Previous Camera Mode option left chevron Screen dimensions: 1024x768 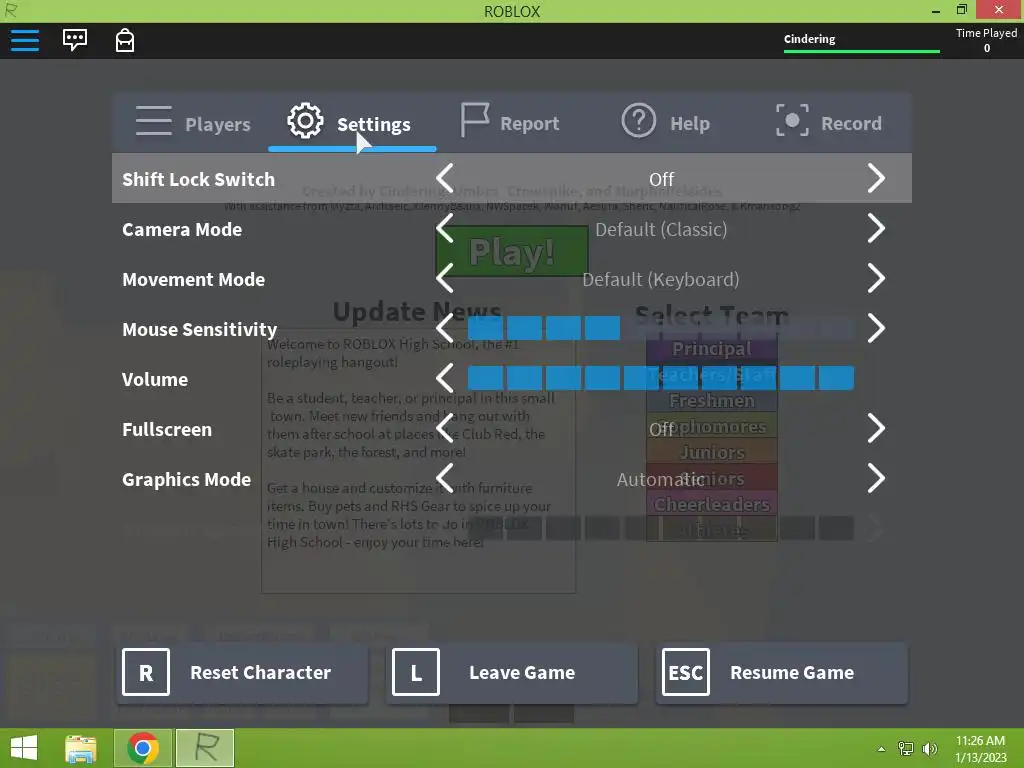coord(445,229)
